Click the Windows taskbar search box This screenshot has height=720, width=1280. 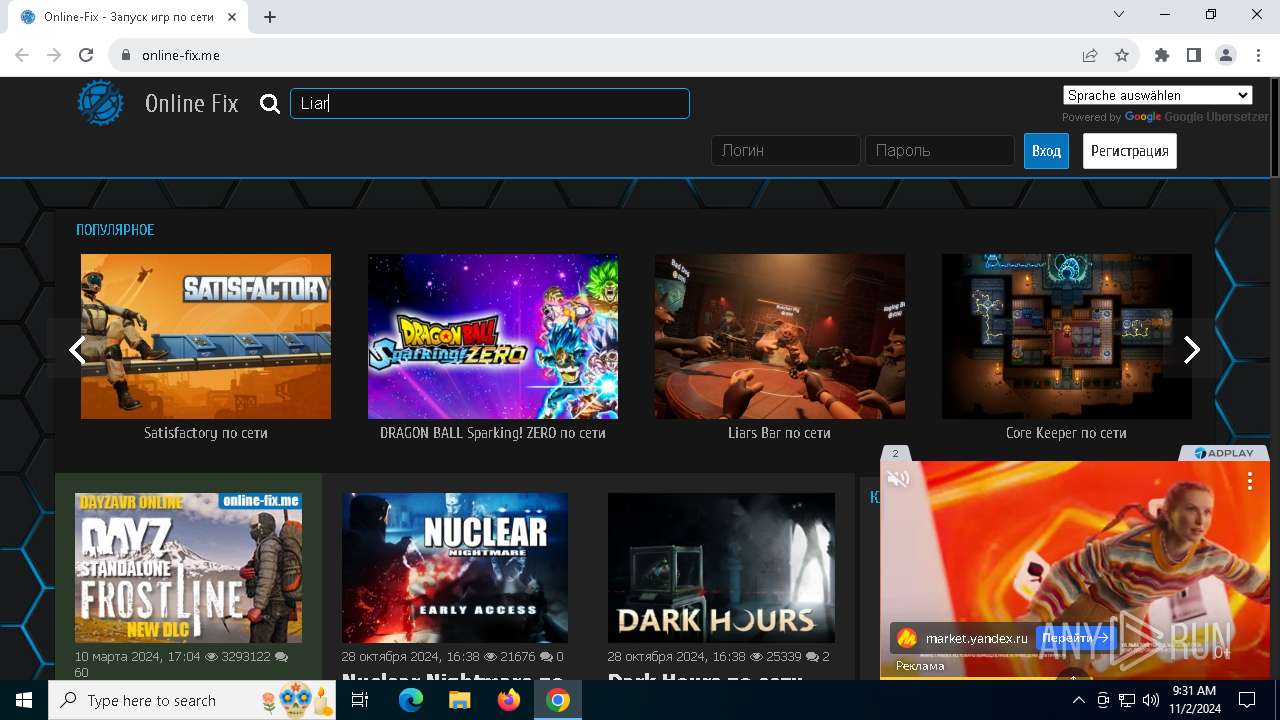[193, 700]
